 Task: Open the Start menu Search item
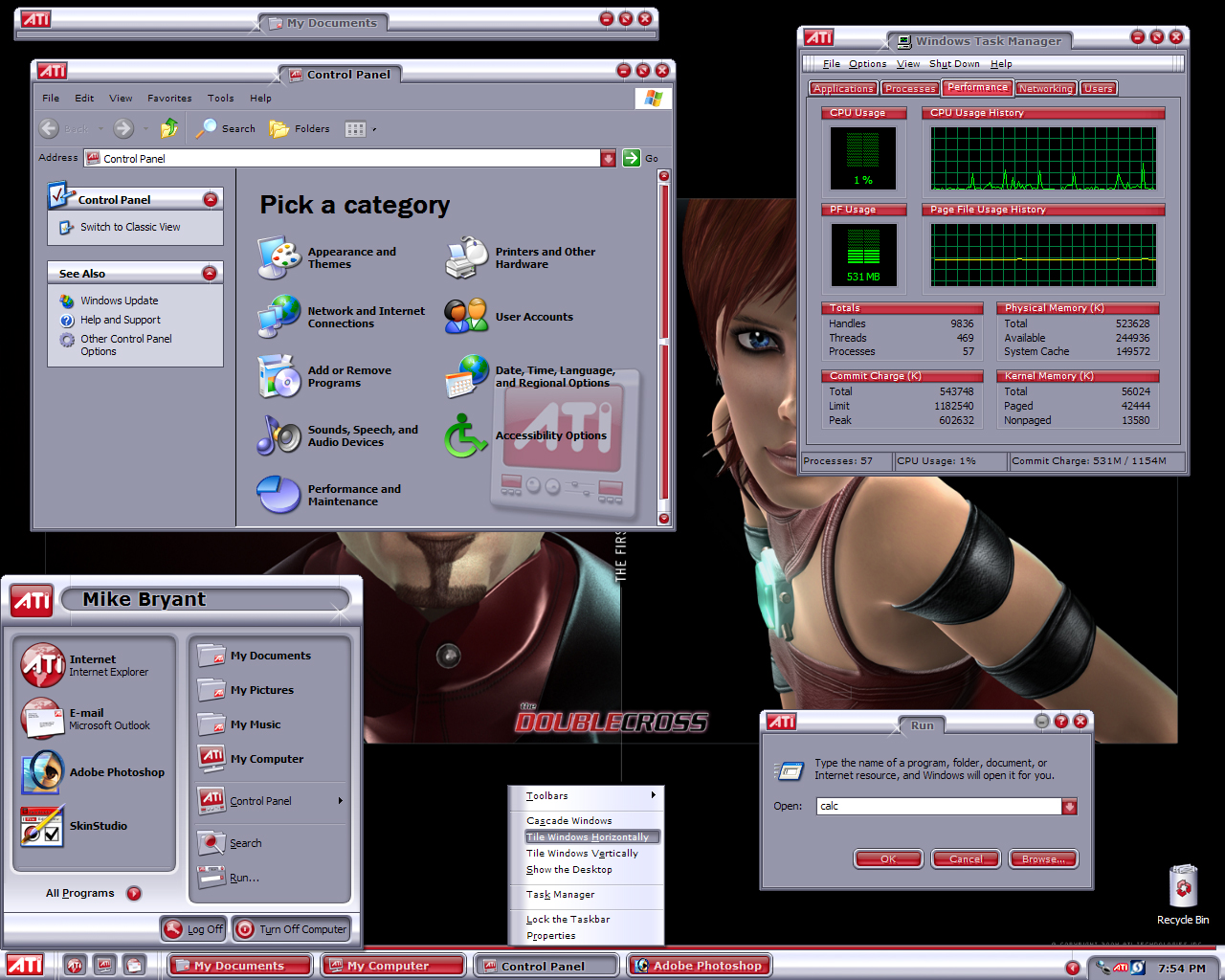pos(270,843)
